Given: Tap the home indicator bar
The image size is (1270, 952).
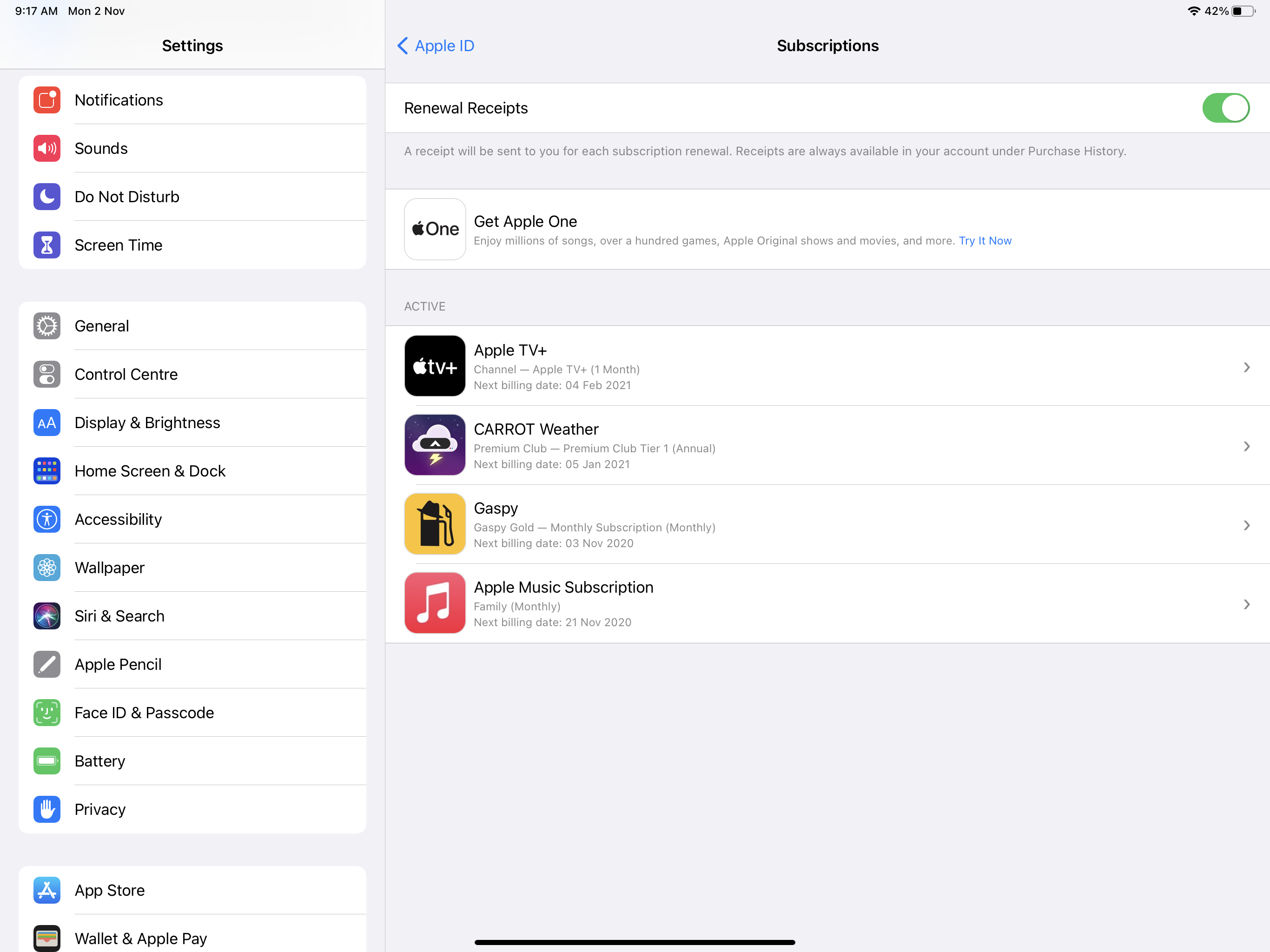Looking at the screenshot, I should click(635, 942).
